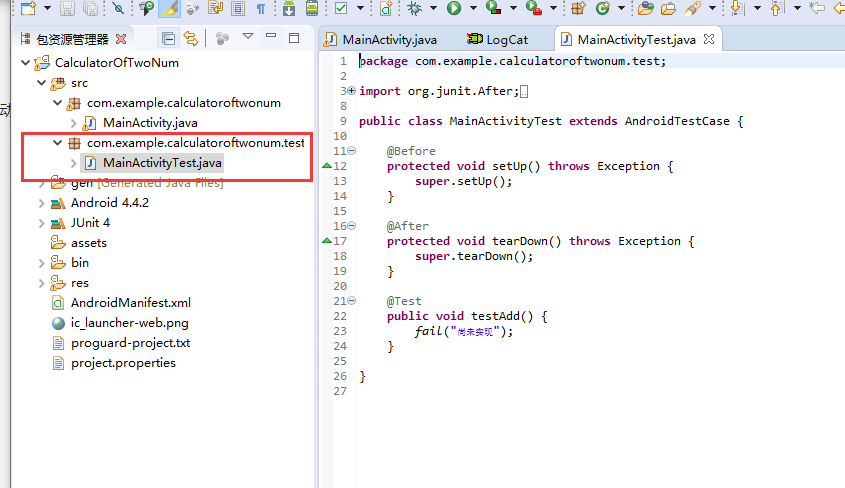Minimize the Package Explorer panel
845x488 pixels.
271,36
